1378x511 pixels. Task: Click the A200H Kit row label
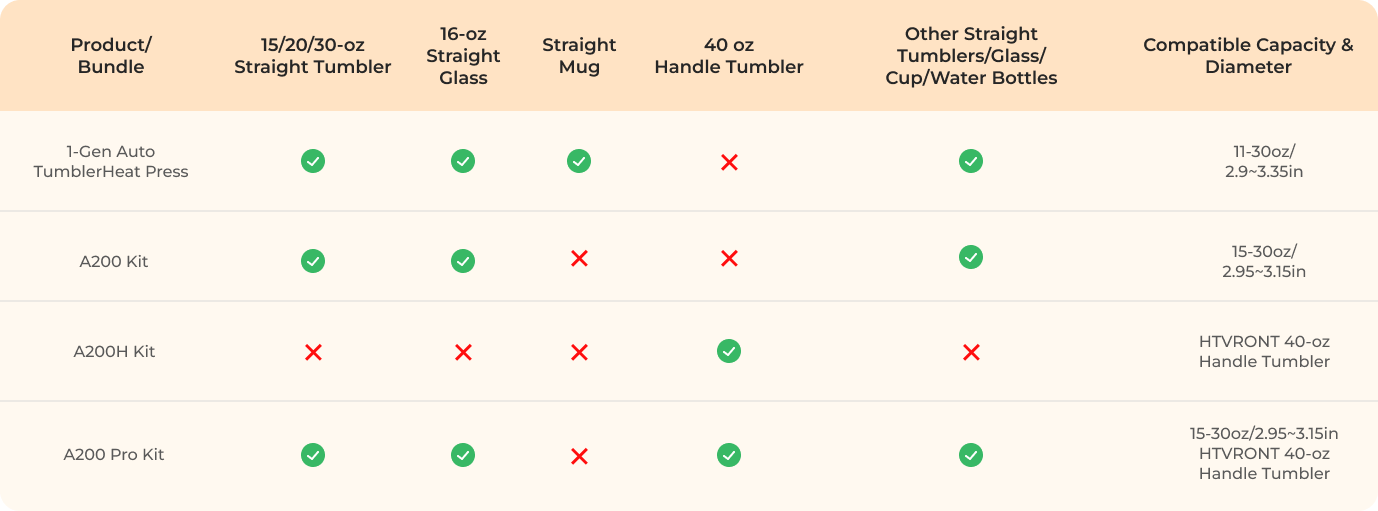tap(114, 352)
